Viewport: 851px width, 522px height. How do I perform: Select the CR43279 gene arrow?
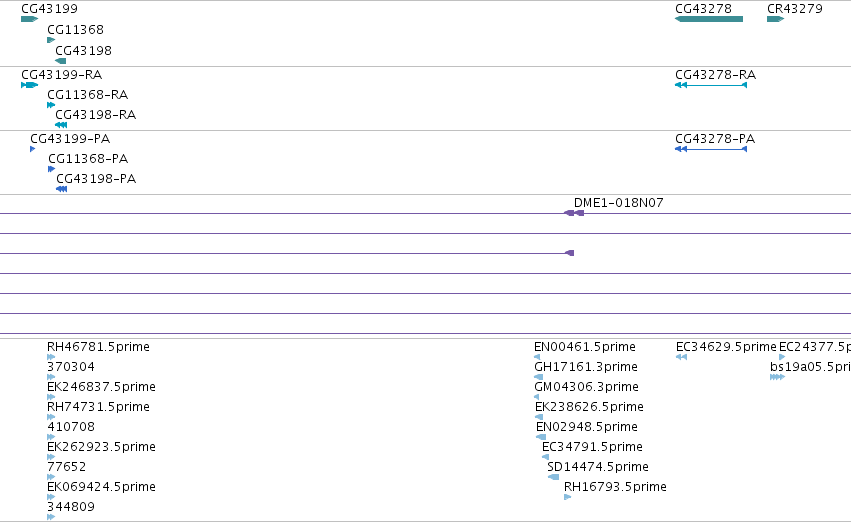pos(776,19)
